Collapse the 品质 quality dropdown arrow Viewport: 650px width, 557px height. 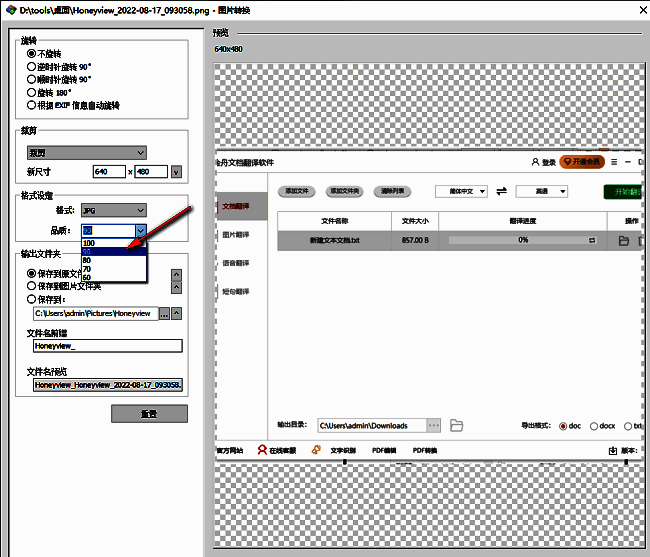pyautogui.click(x=141, y=230)
